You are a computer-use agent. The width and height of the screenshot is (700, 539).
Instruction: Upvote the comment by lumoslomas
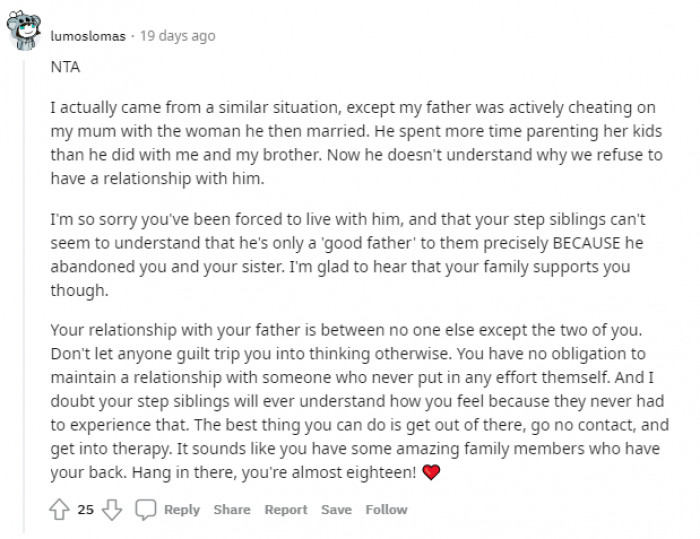pos(59,509)
